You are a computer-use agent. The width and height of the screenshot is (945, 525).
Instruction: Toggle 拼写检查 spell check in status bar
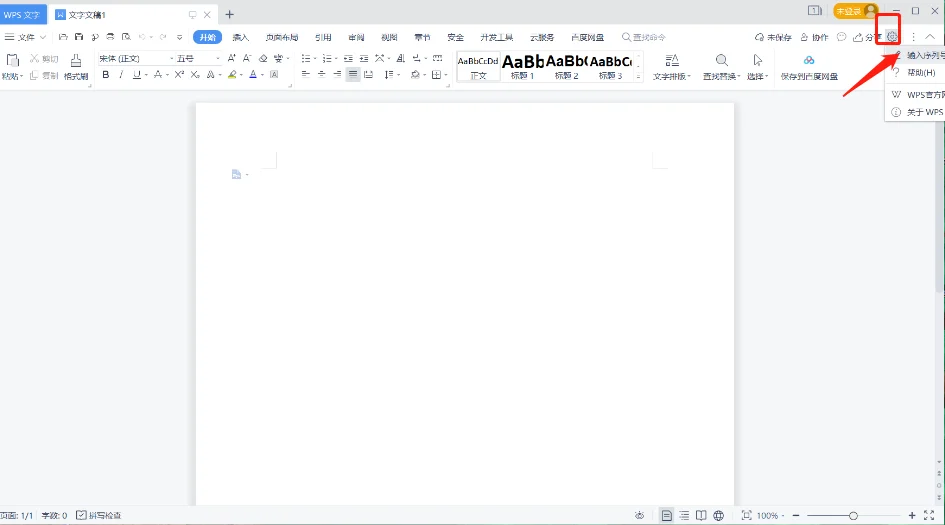[x=99, y=515]
